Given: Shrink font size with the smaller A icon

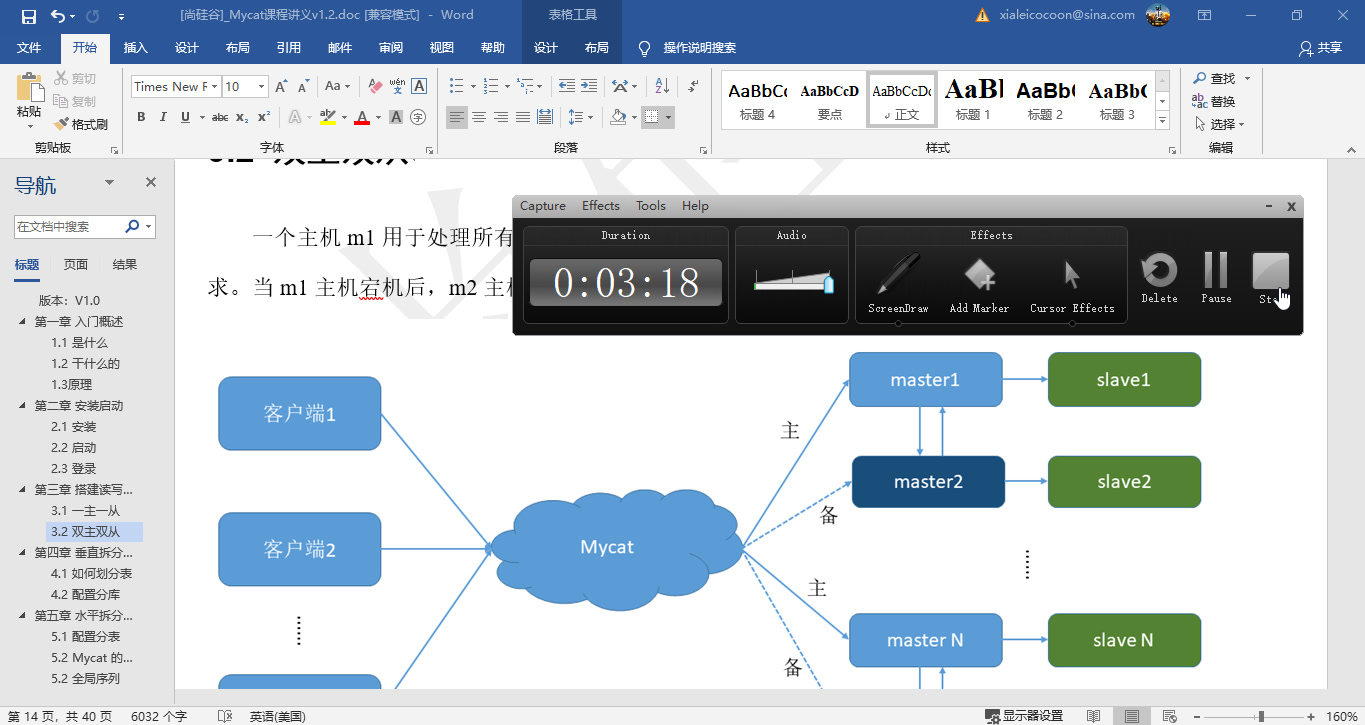Looking at the screenshot, I should click(x=302, y=86).
